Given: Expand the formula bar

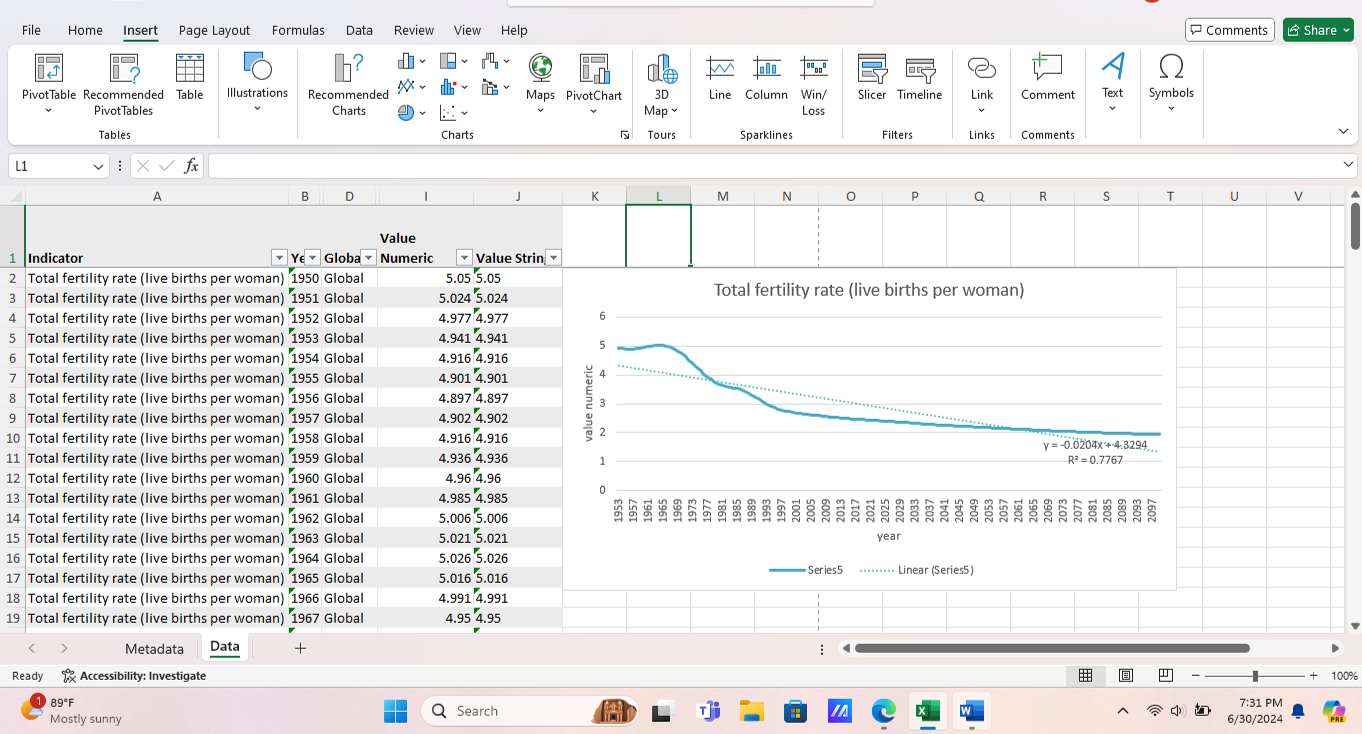Looking at the screenshot, I should 1349,165.
